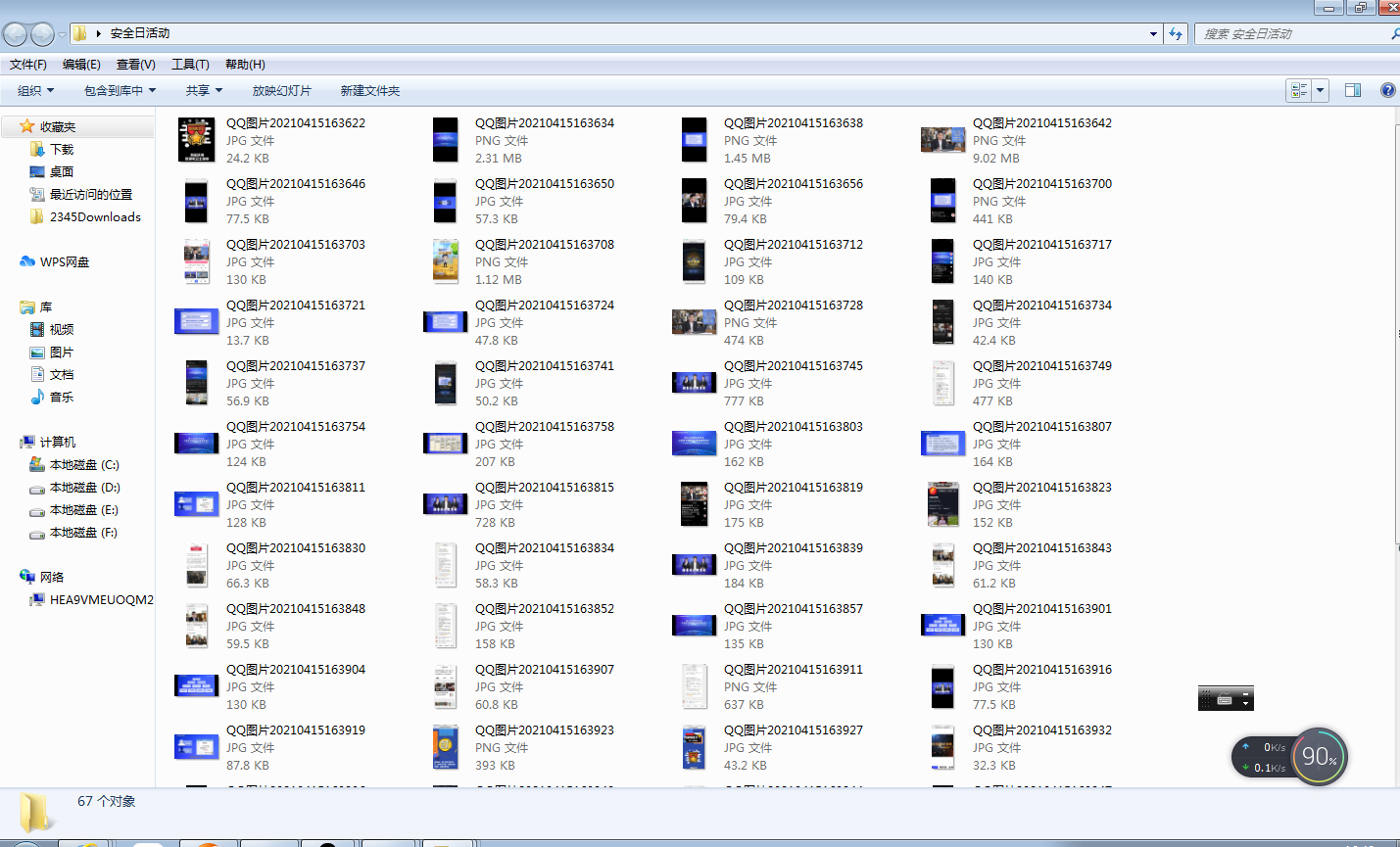Open the Help question mark icon
Viewport: 1400px width, 847px height.
(x=1387, y=90)
